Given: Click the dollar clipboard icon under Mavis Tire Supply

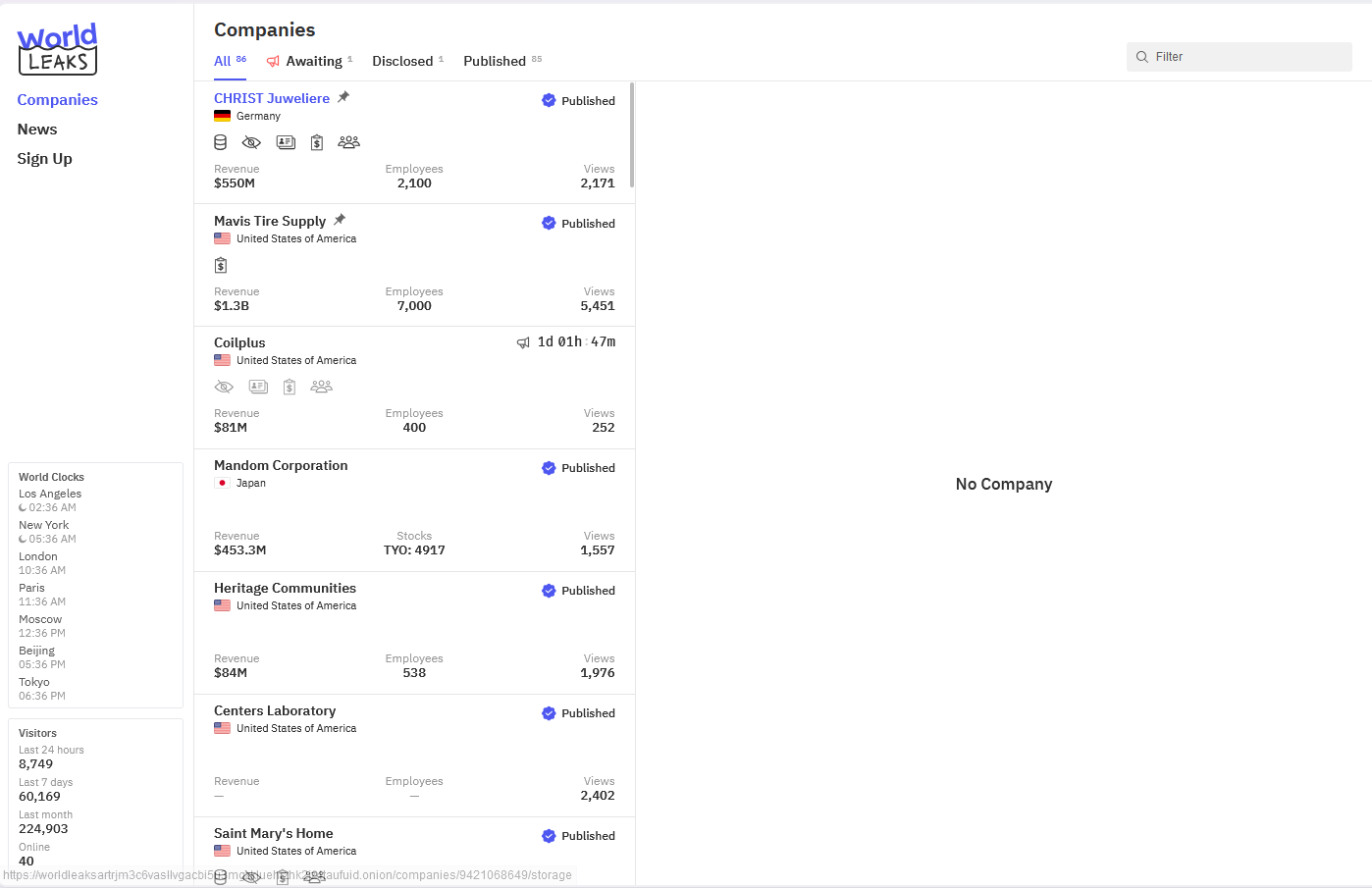Looking at the screenshot, I should point(221,265).
